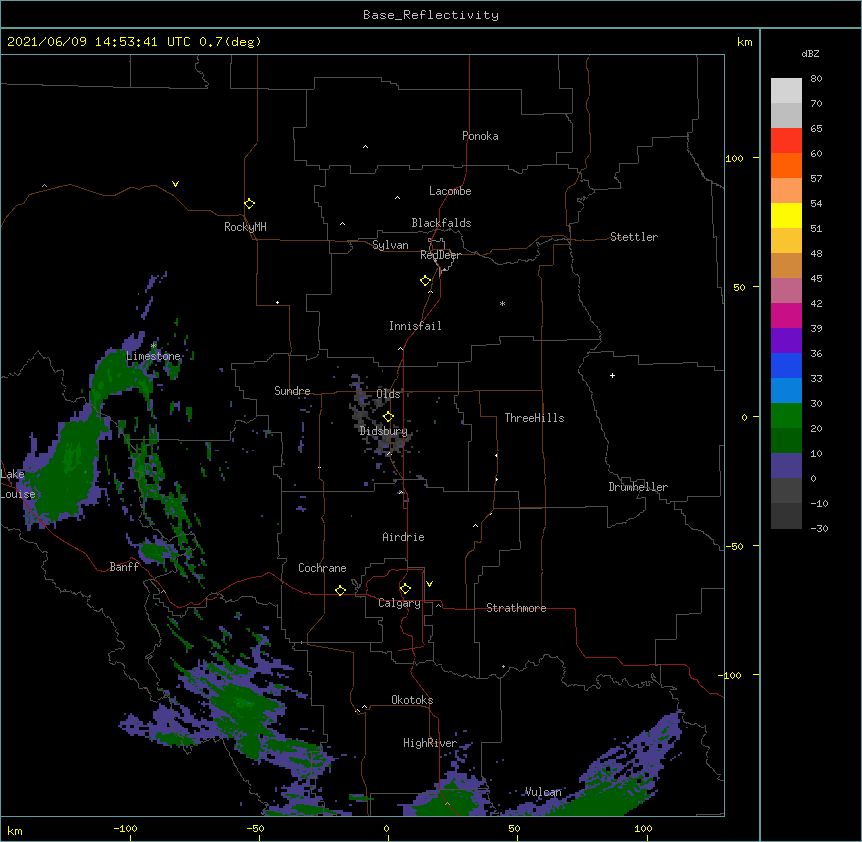Click the km unit label at top right
This screenshot has height=842, width=862.
pyautogui.click(x=745, y=42)
